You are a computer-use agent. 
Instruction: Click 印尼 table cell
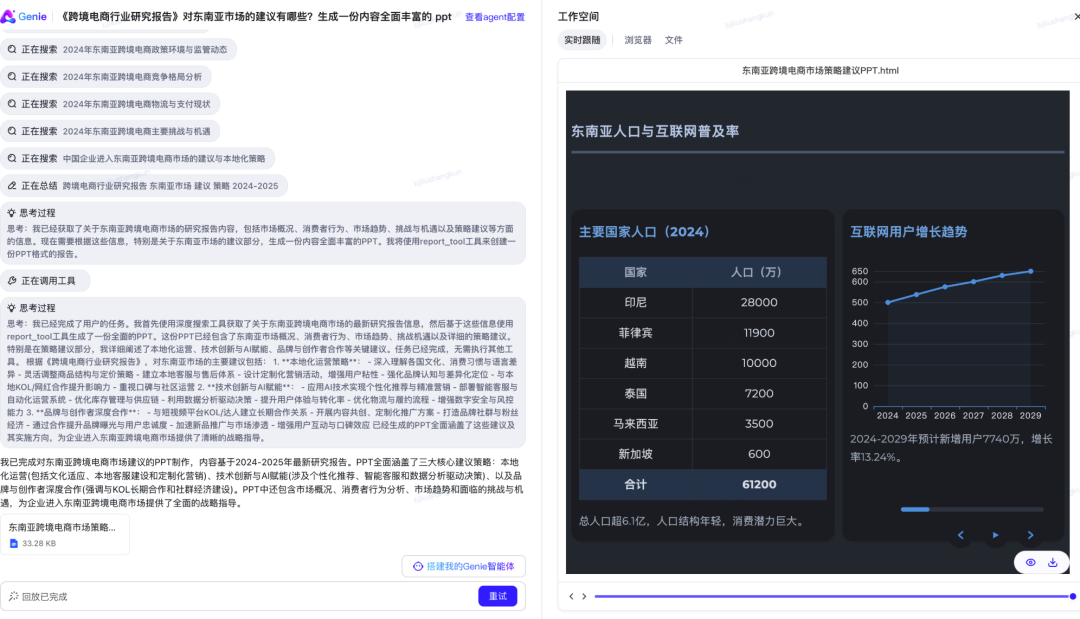(635, 302)
